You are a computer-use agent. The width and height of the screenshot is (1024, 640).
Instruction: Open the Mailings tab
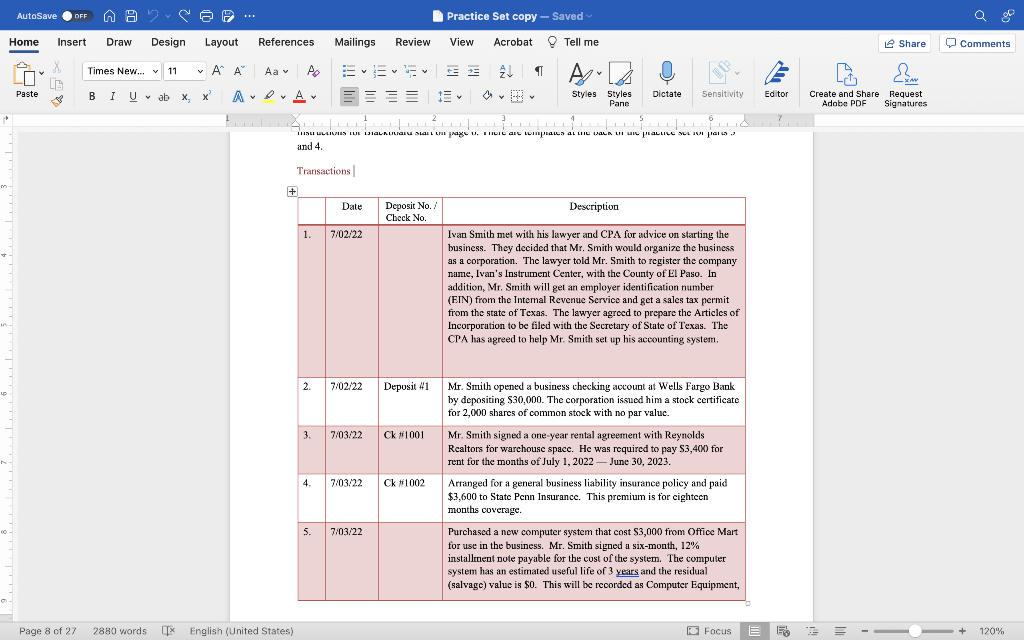(355, 42)
